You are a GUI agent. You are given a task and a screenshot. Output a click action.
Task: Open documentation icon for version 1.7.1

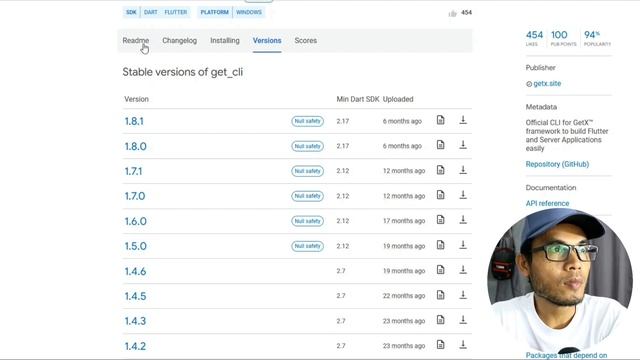(440, 170)
